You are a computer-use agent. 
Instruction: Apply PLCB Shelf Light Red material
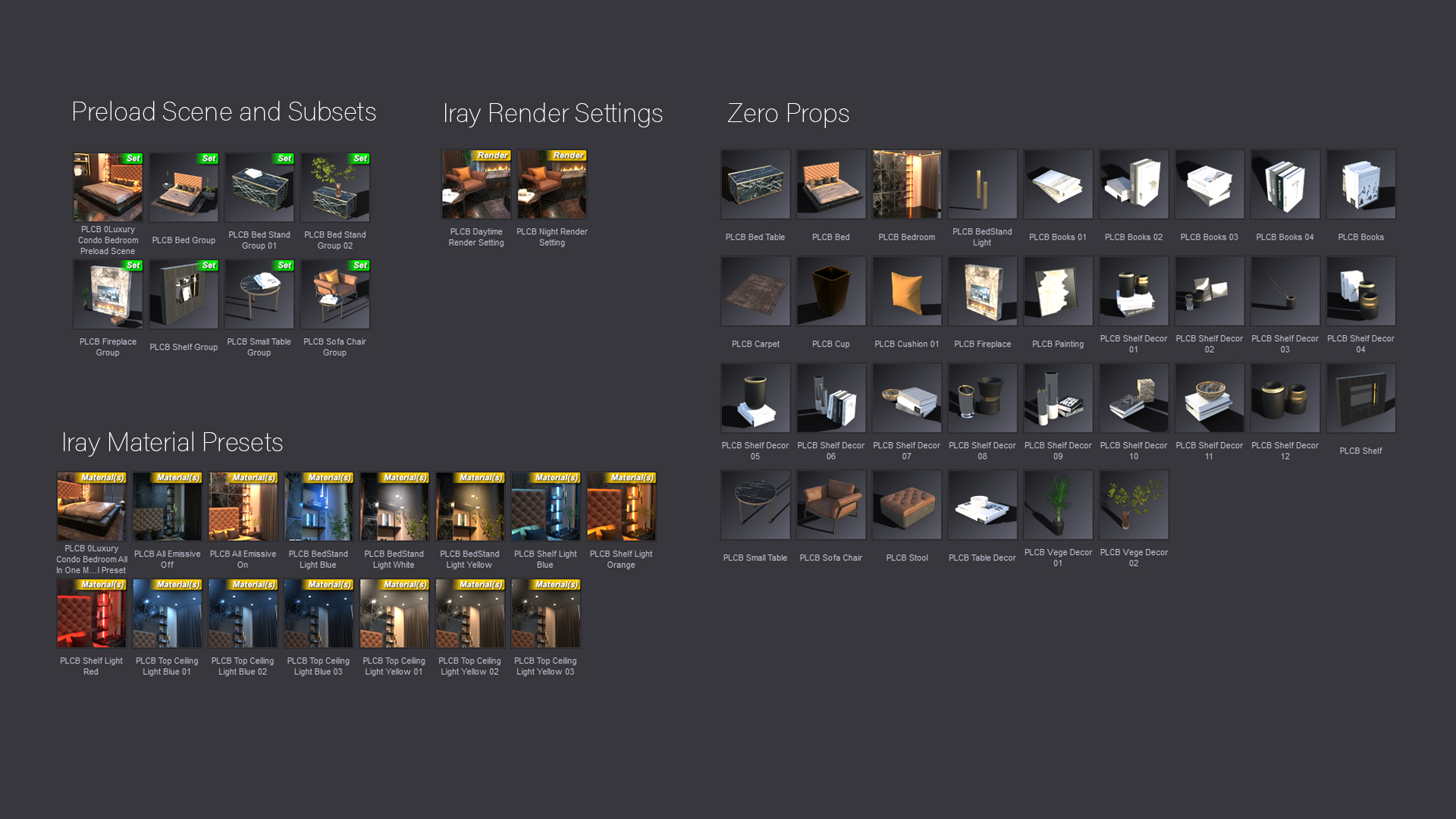[x=92, y=613]
